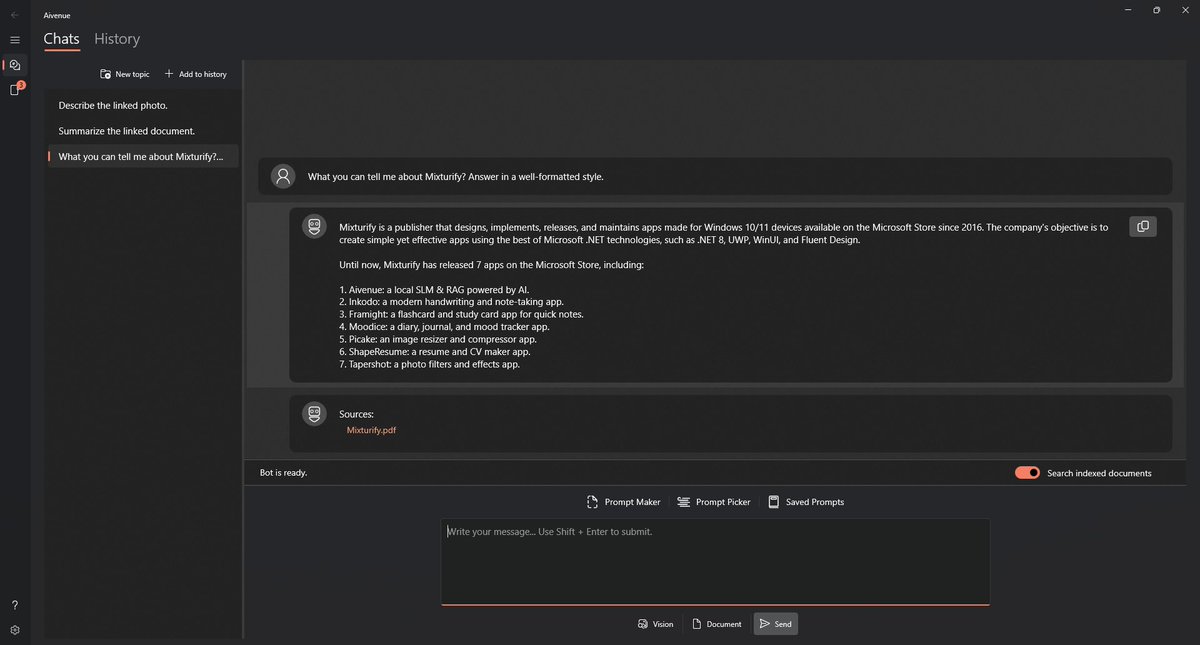Click the Send button
This screenshot has width=1200, height=645.
click(776, 624)
